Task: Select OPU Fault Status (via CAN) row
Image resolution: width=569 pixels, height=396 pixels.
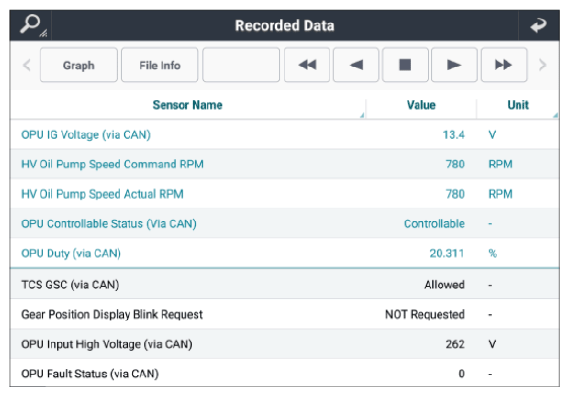Action: coord(284,373)
